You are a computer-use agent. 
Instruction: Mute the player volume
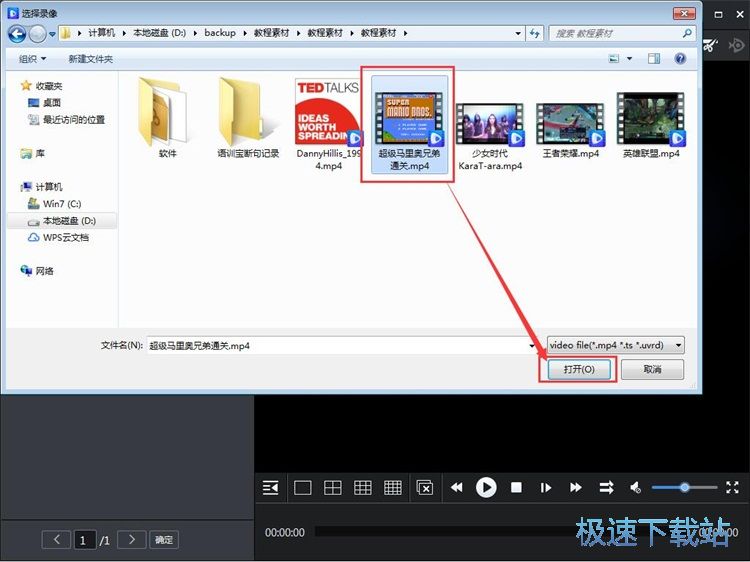635,487
